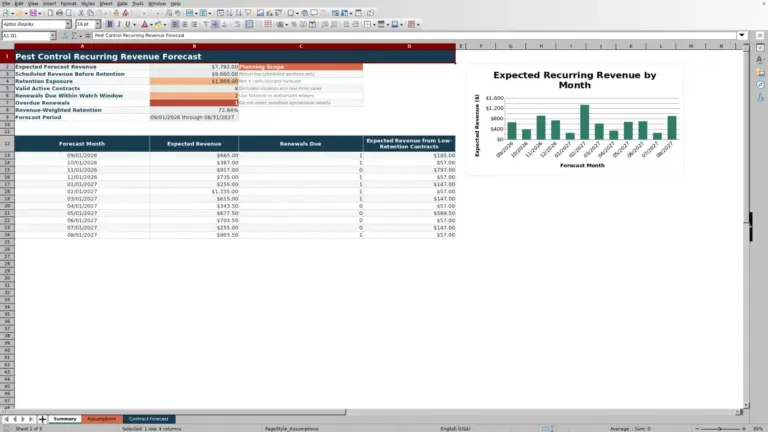
Task: Click the Format as Percent icon
Action: click(294, 24)
